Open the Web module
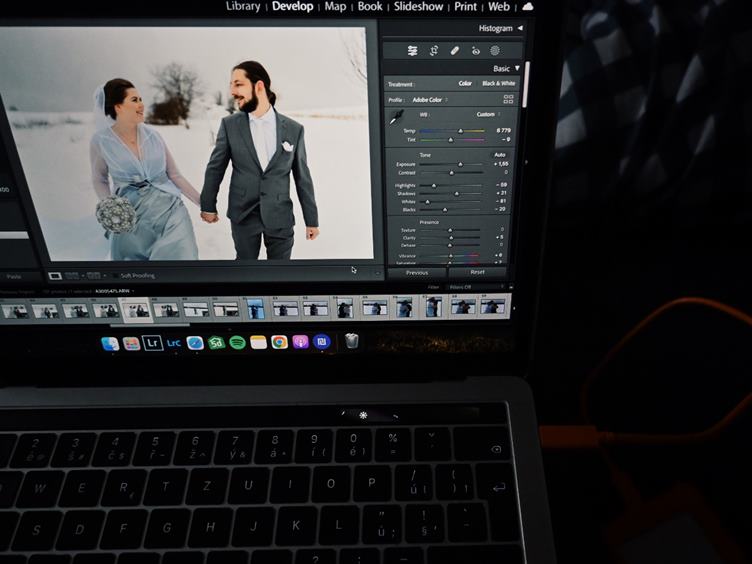Image resolution: width=752 pixels, height=564 pixels. coord(499,7)
